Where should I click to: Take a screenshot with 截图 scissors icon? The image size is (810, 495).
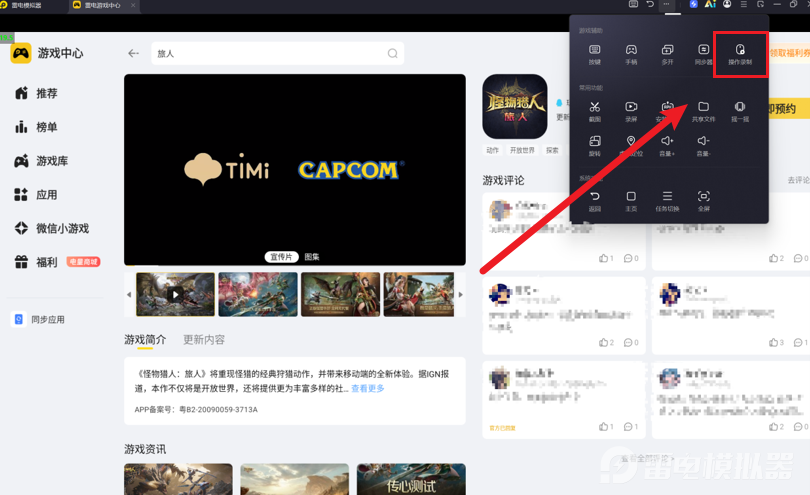tap(595, 111)
